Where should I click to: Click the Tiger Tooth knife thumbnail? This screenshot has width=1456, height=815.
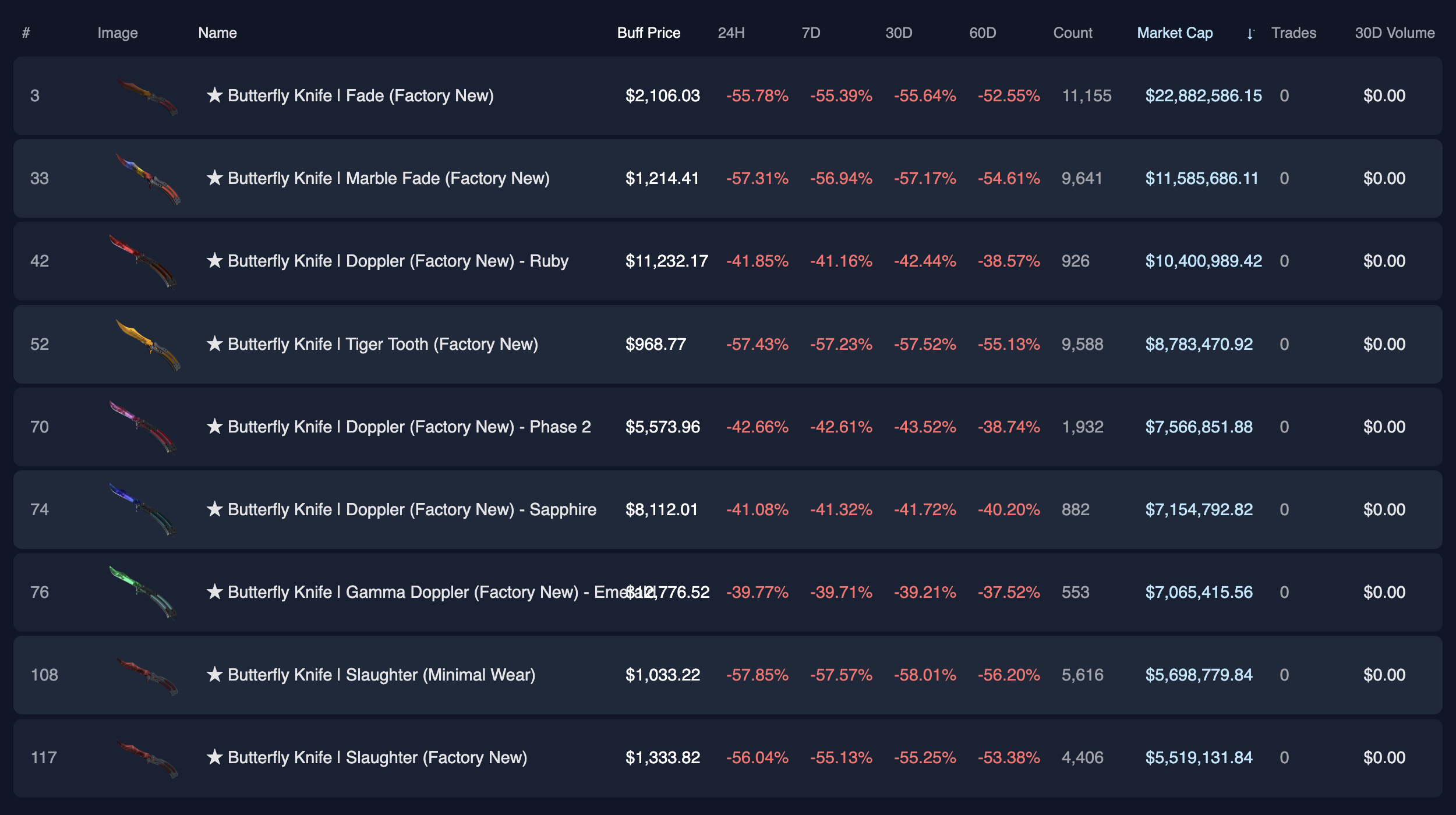click(148, 345)
